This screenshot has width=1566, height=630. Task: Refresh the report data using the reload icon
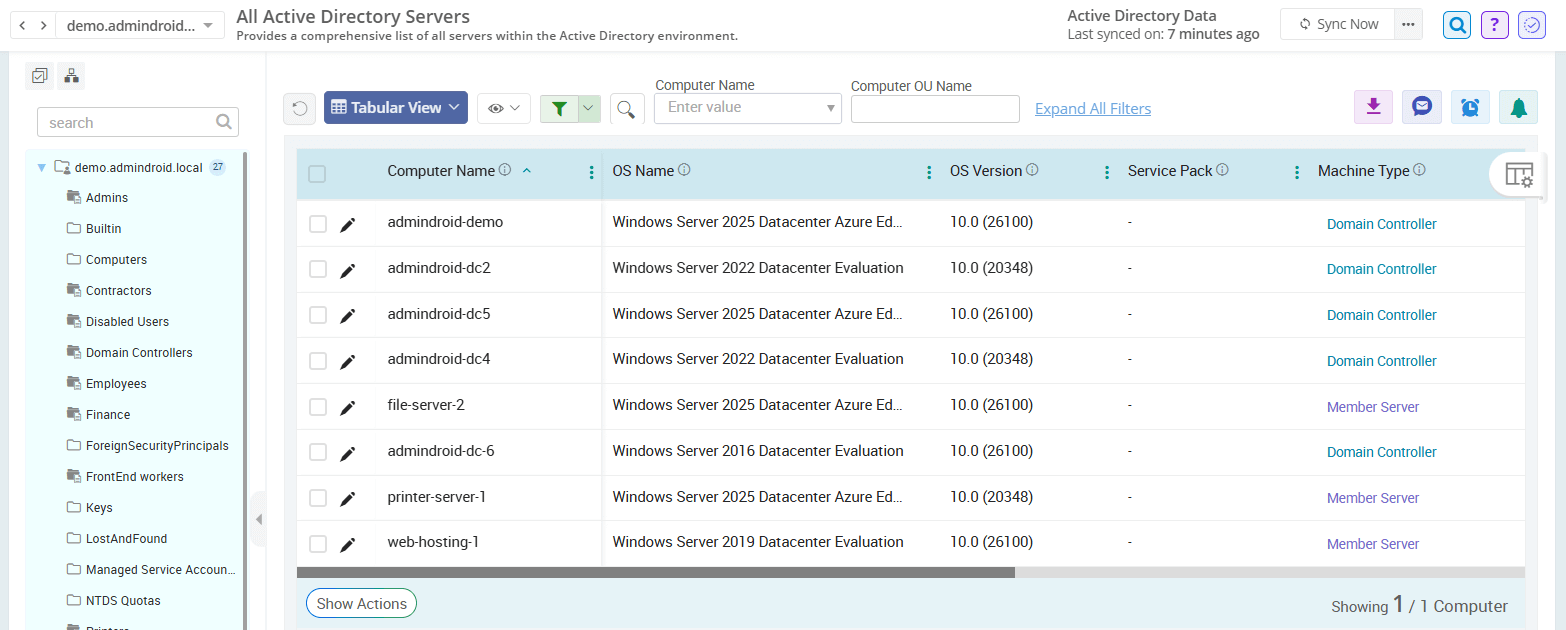(299, 108)
